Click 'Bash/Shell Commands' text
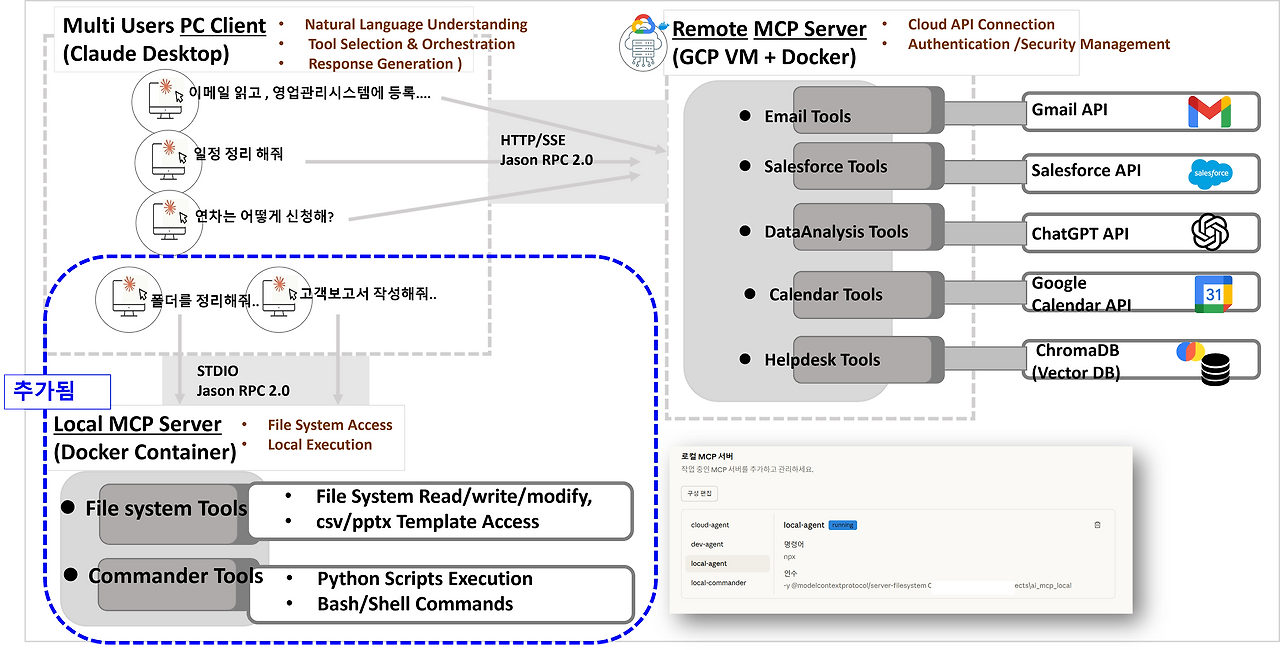Screen dimensions: 1280x650 click(415, 603)
